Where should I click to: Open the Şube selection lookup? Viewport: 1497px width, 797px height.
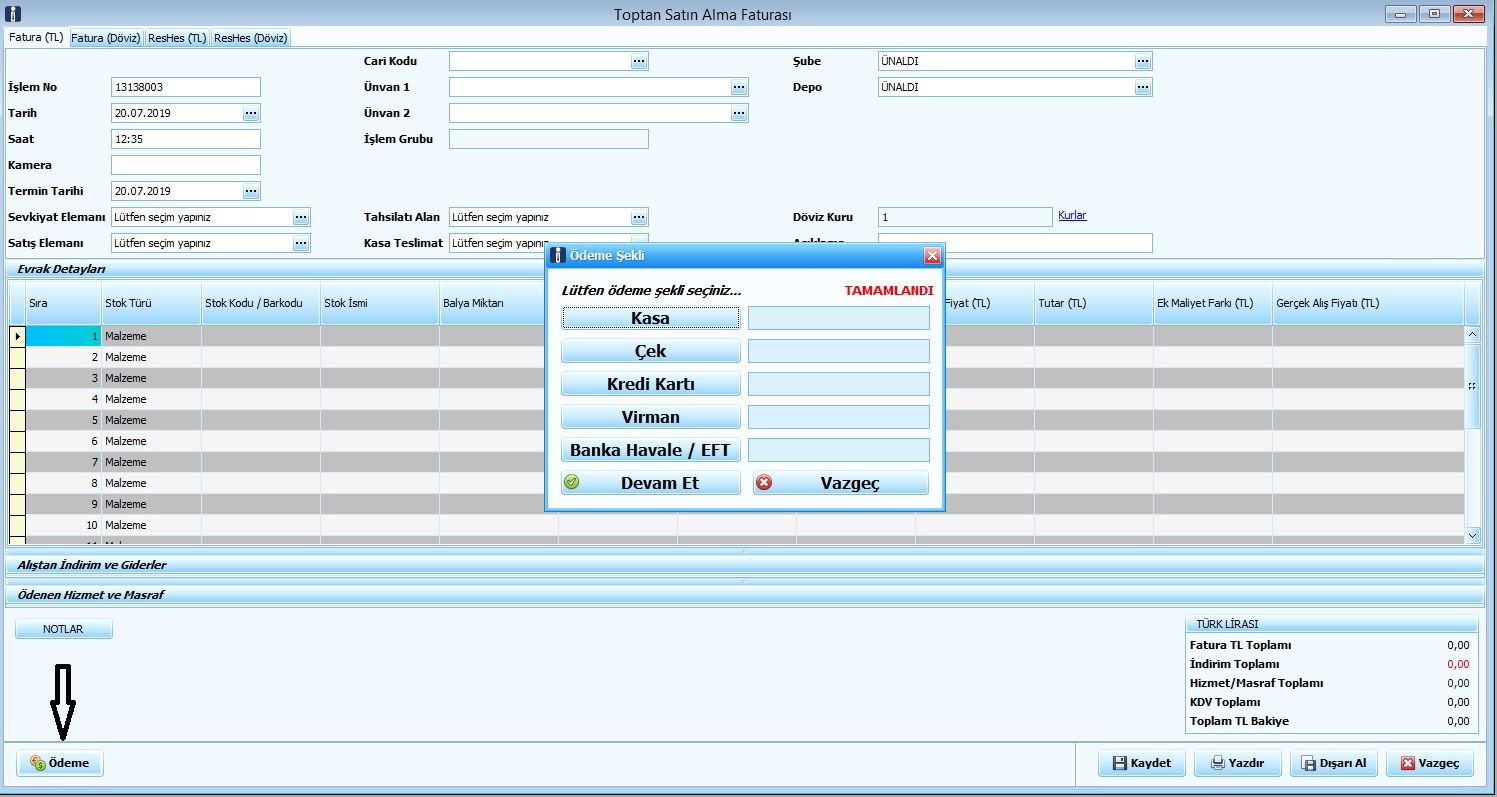click(x=1143, y=61)
